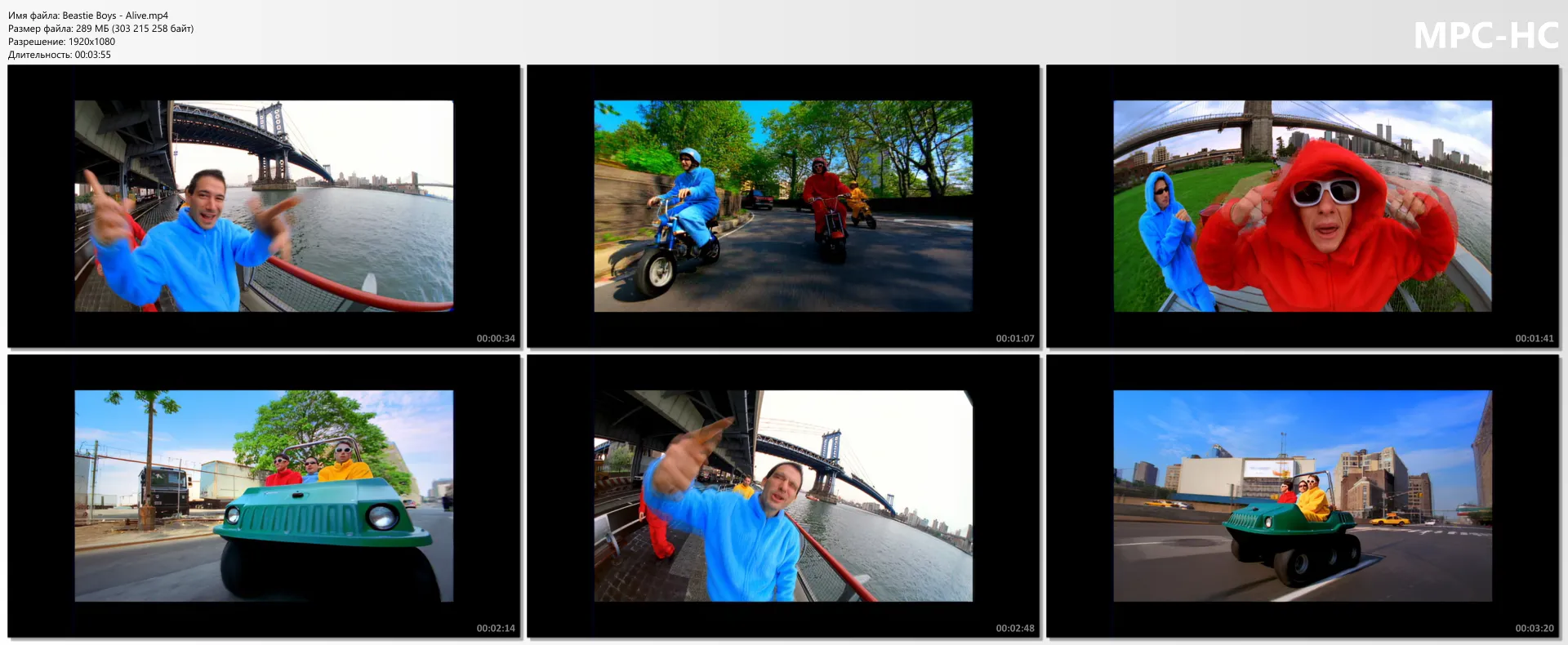Image resolution: width=1568 pixels, height=645 pixels.
Task: Click the timestamp label 00:01:41
Action: point(1535,338)
